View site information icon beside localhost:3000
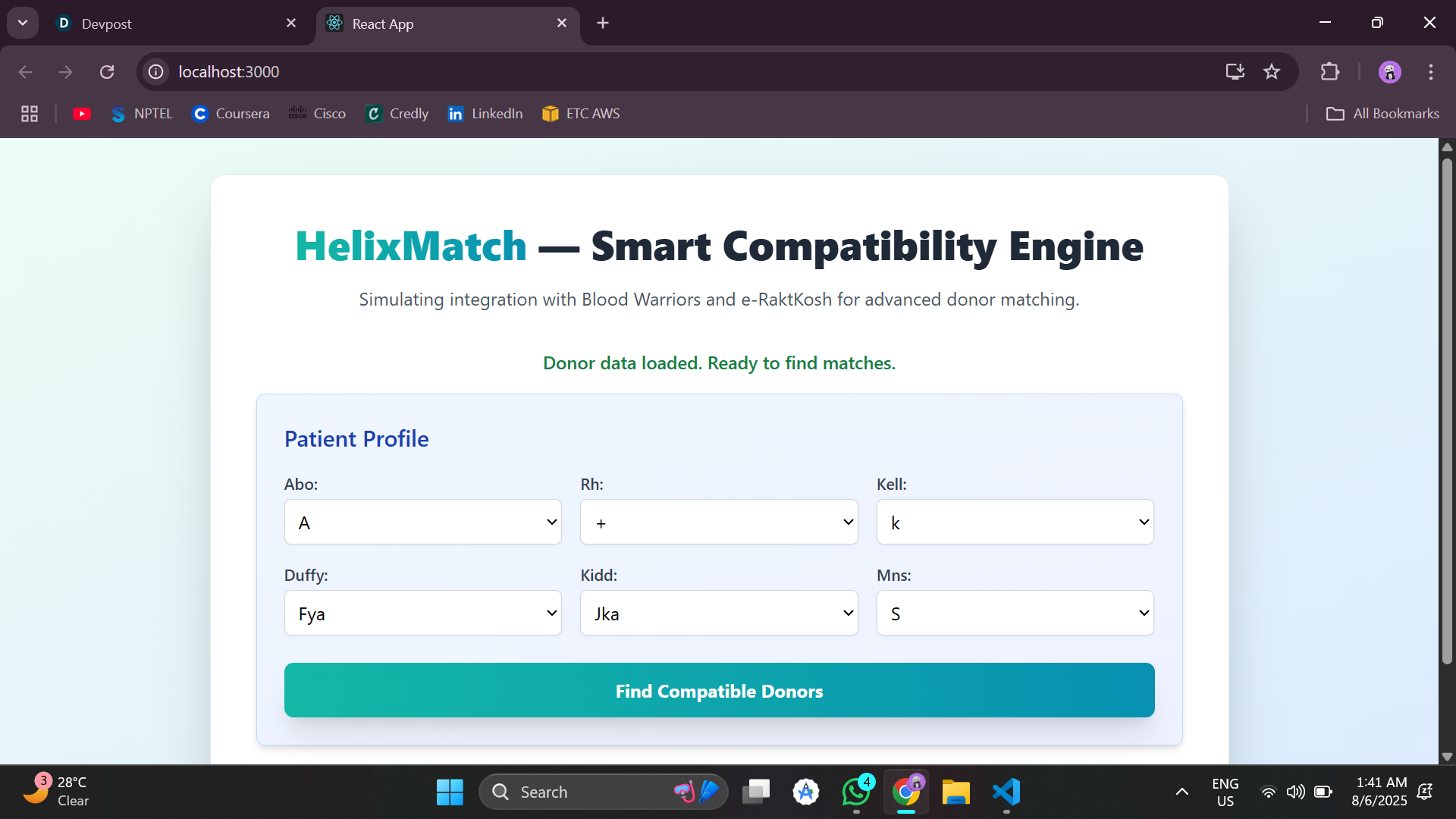Viewport: 1456px width, 819px height. 156,72
